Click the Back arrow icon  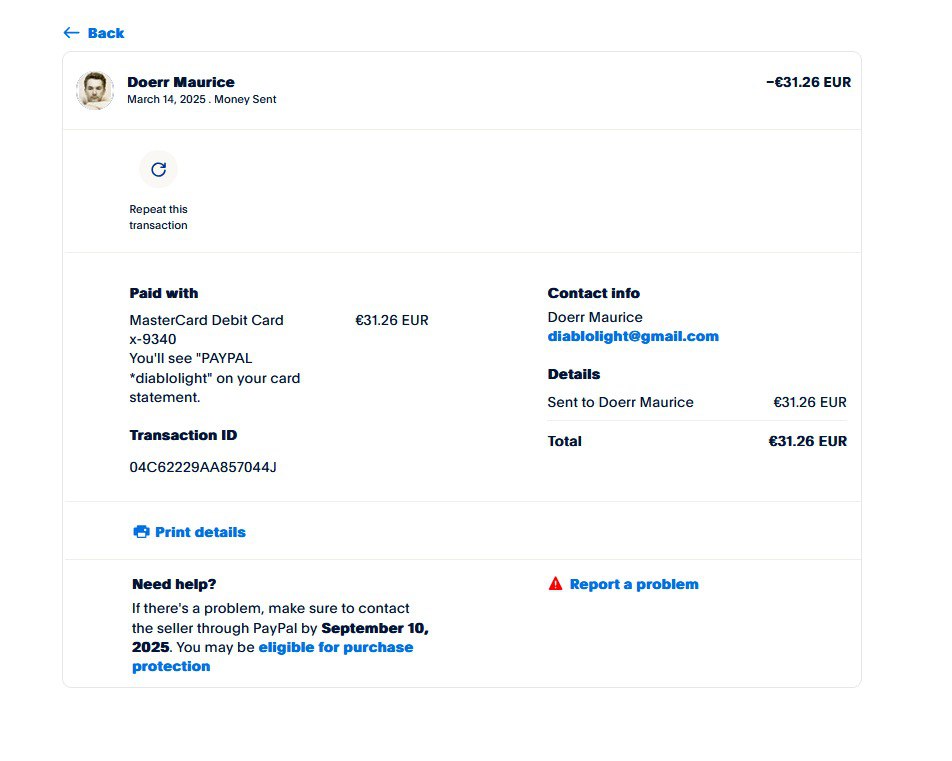point(71,33)
